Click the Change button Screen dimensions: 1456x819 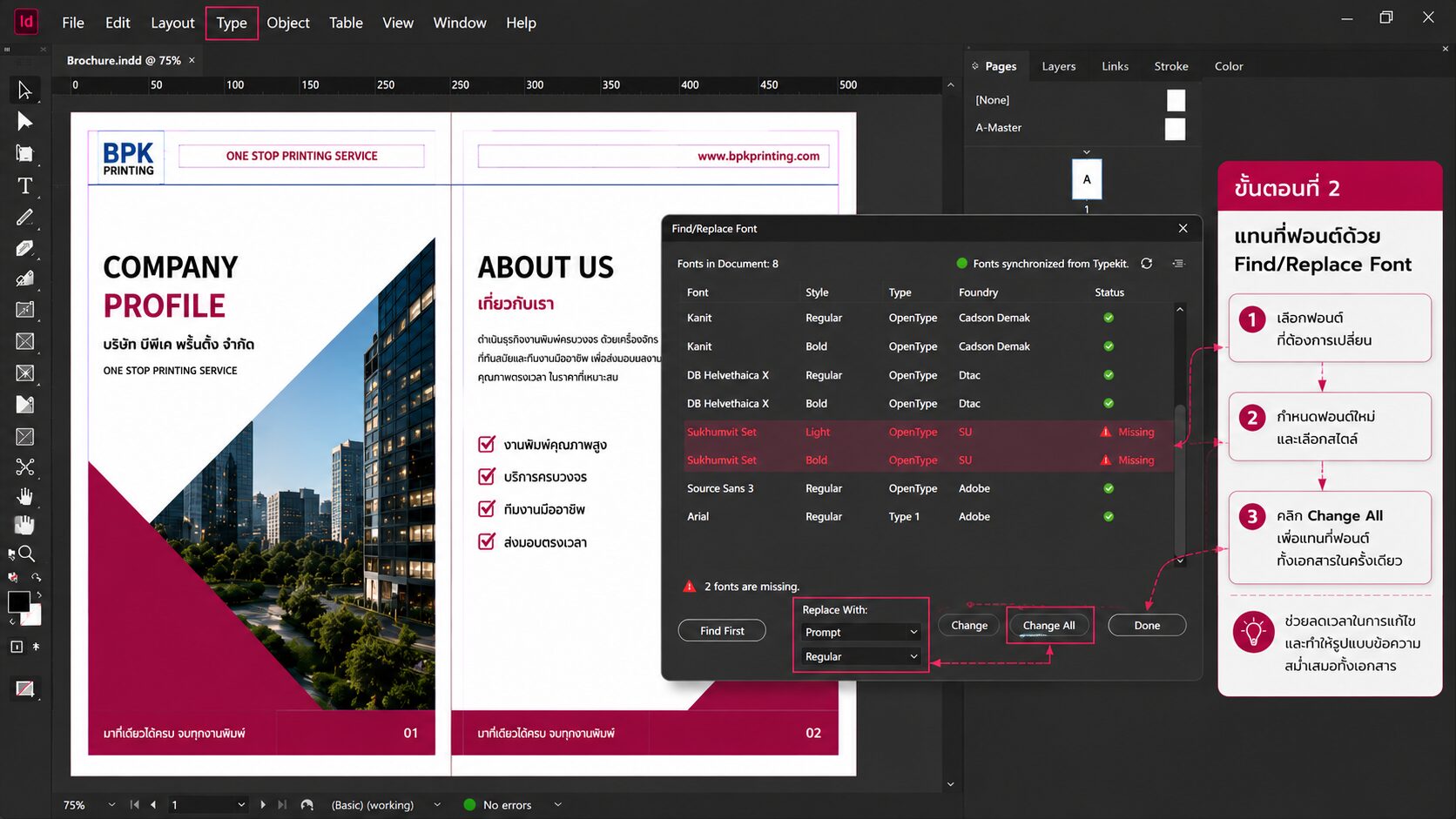click(x=969, y=625)
